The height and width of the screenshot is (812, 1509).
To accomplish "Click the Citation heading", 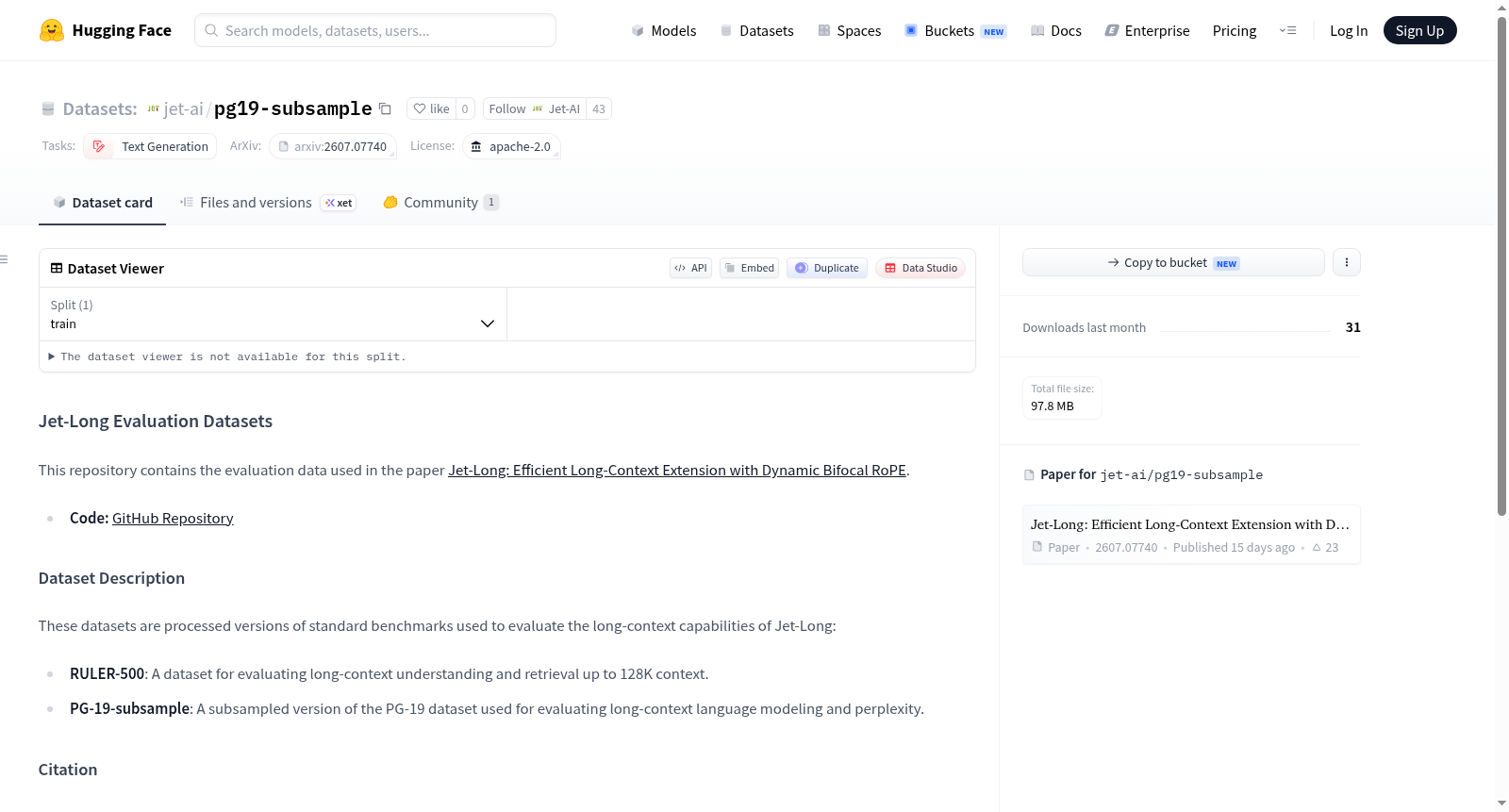I will point(68,770).
